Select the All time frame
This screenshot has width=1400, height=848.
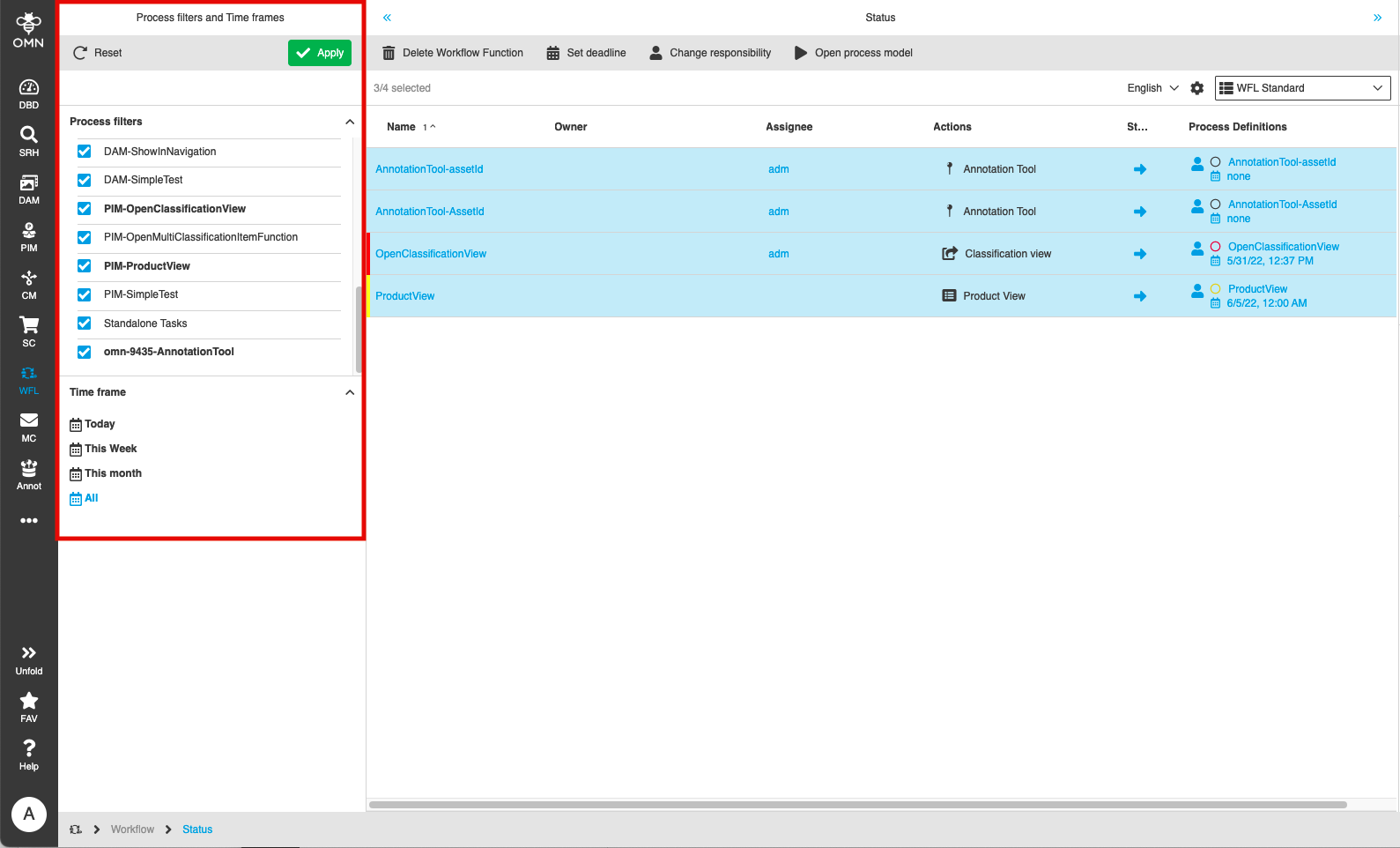coord(84,498)
